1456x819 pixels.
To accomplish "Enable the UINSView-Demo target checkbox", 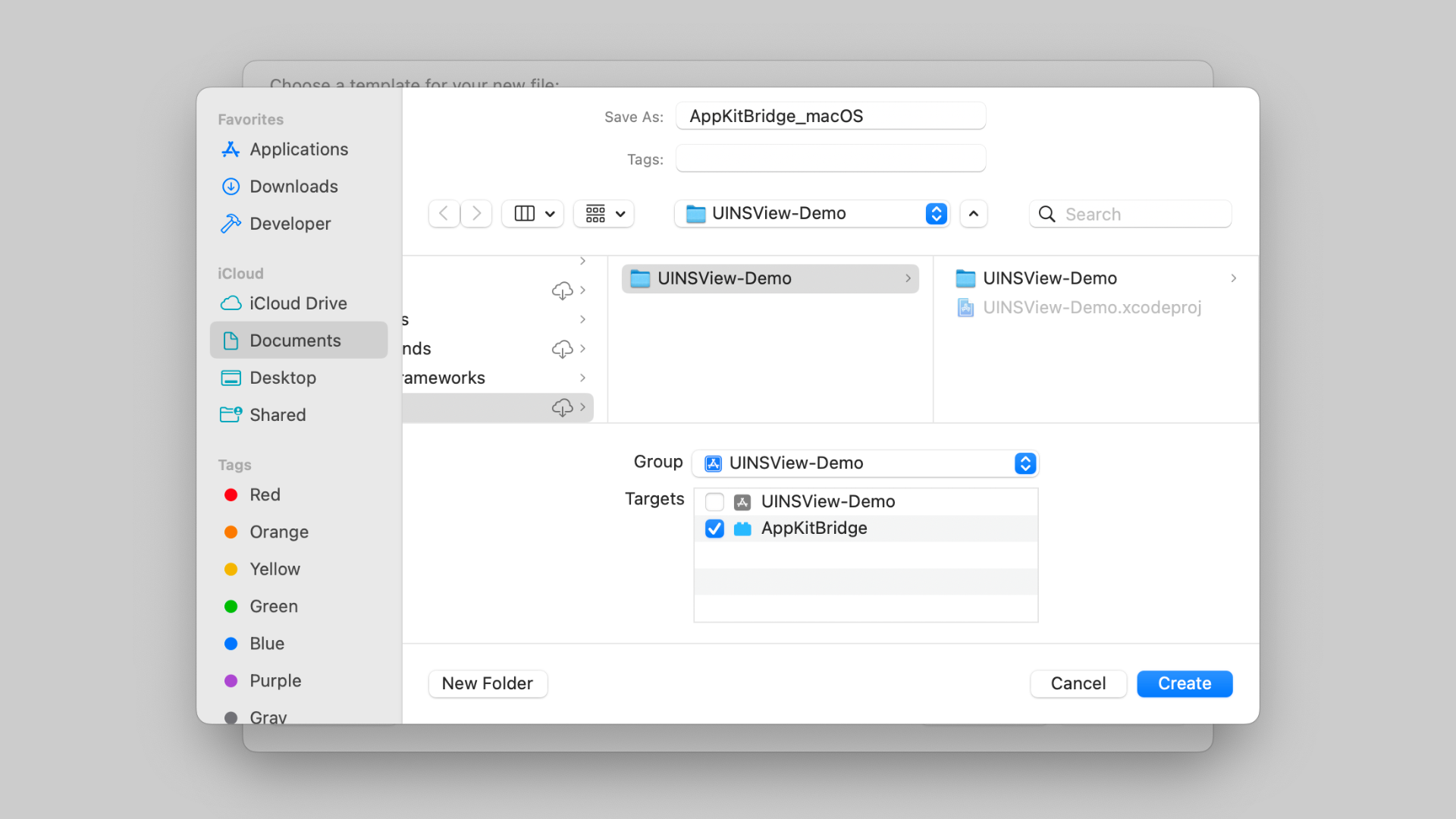I will [x=714, y=502].
